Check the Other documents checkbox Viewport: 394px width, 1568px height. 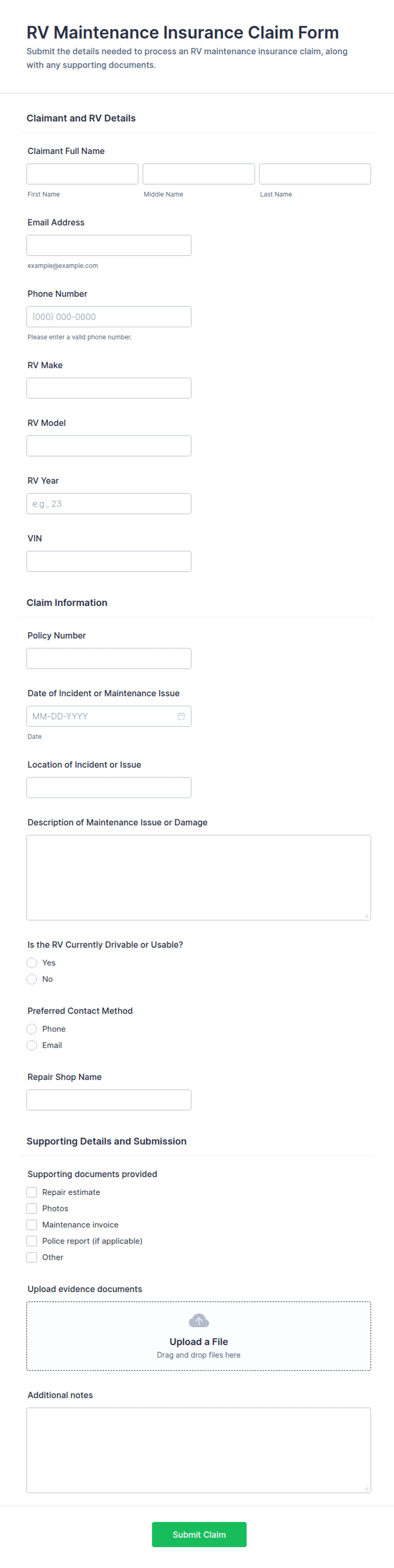click(32, 1257)
